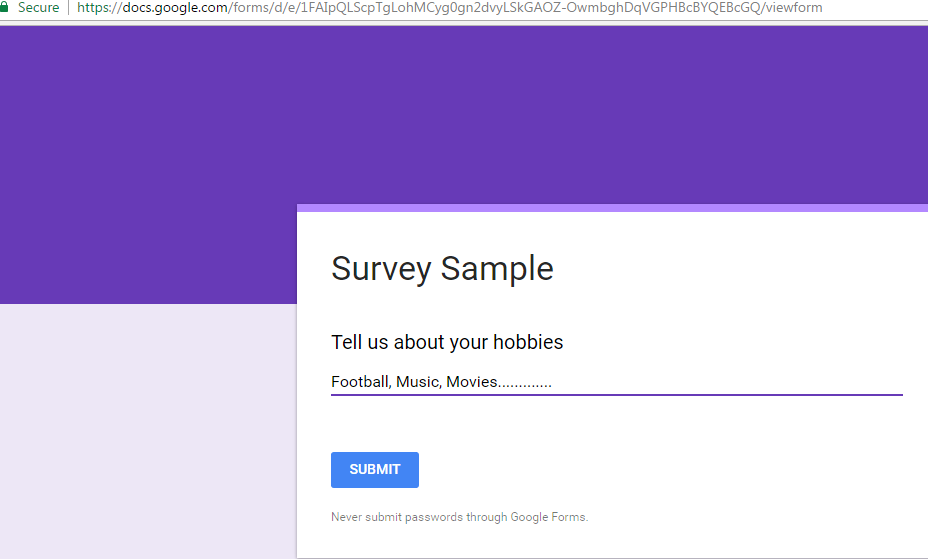
Task: Click the dark purple header banner
Action: (x=464, y=112)
